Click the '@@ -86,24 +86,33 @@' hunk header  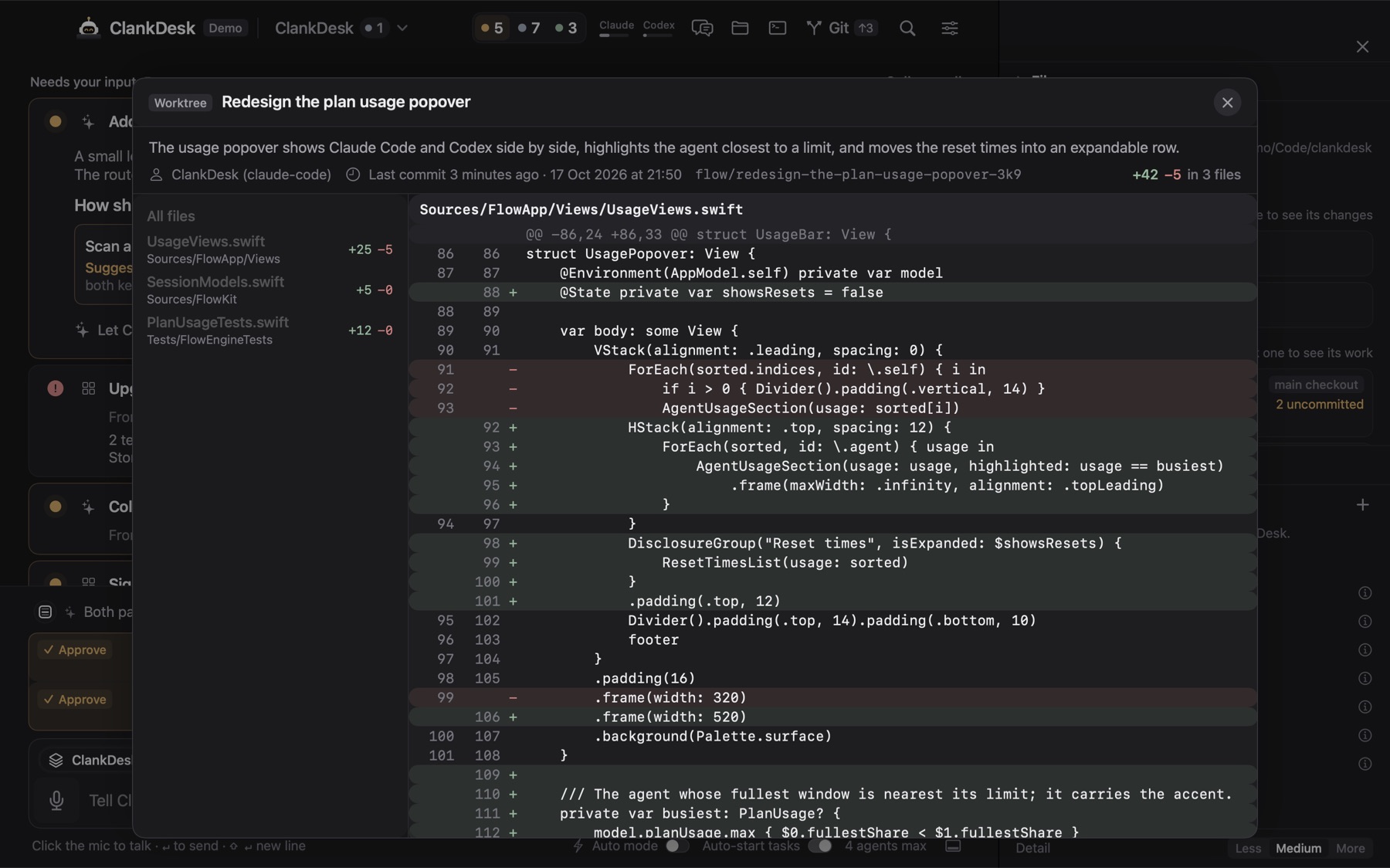(x=832, y=234)
